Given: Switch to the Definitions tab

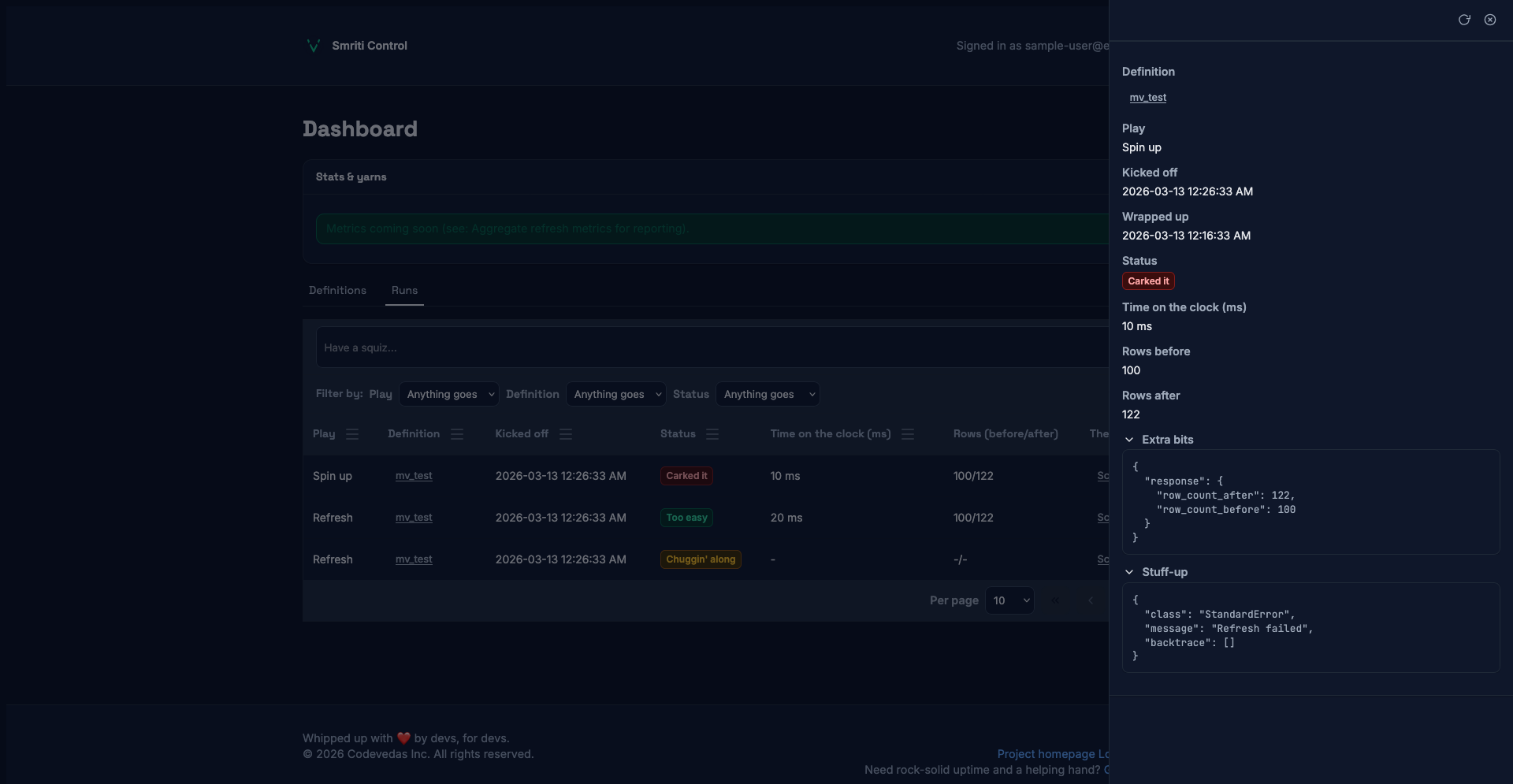Looking at the screenshot, I should click(337, 290).
